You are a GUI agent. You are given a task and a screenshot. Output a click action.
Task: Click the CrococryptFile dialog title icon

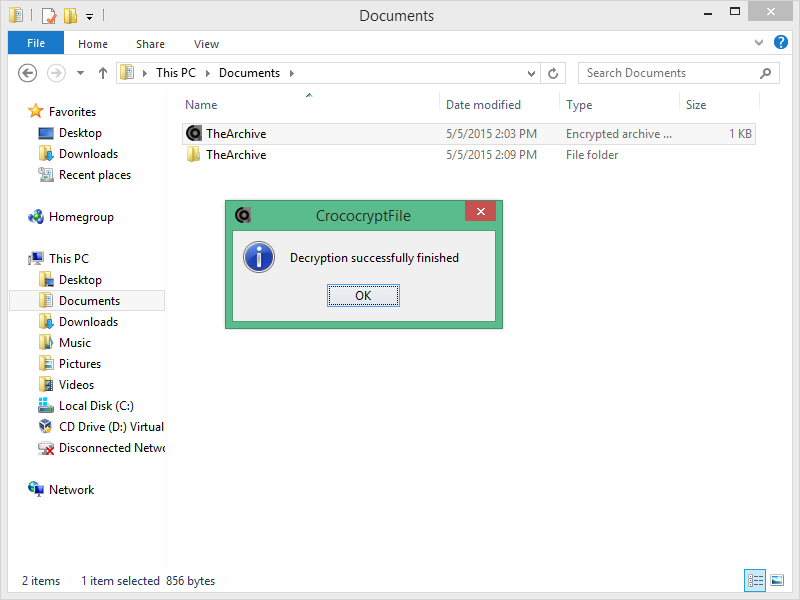(243, 215)
